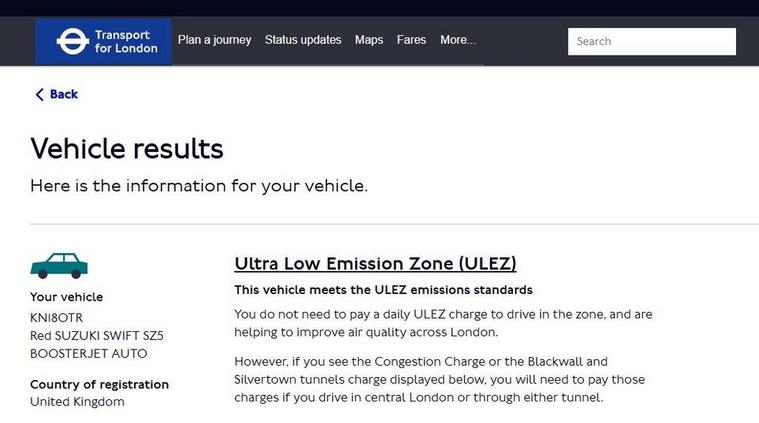Select Fares in the navigation bar
The height and width of the screenshot is (423, 759).
click(411, 41)
